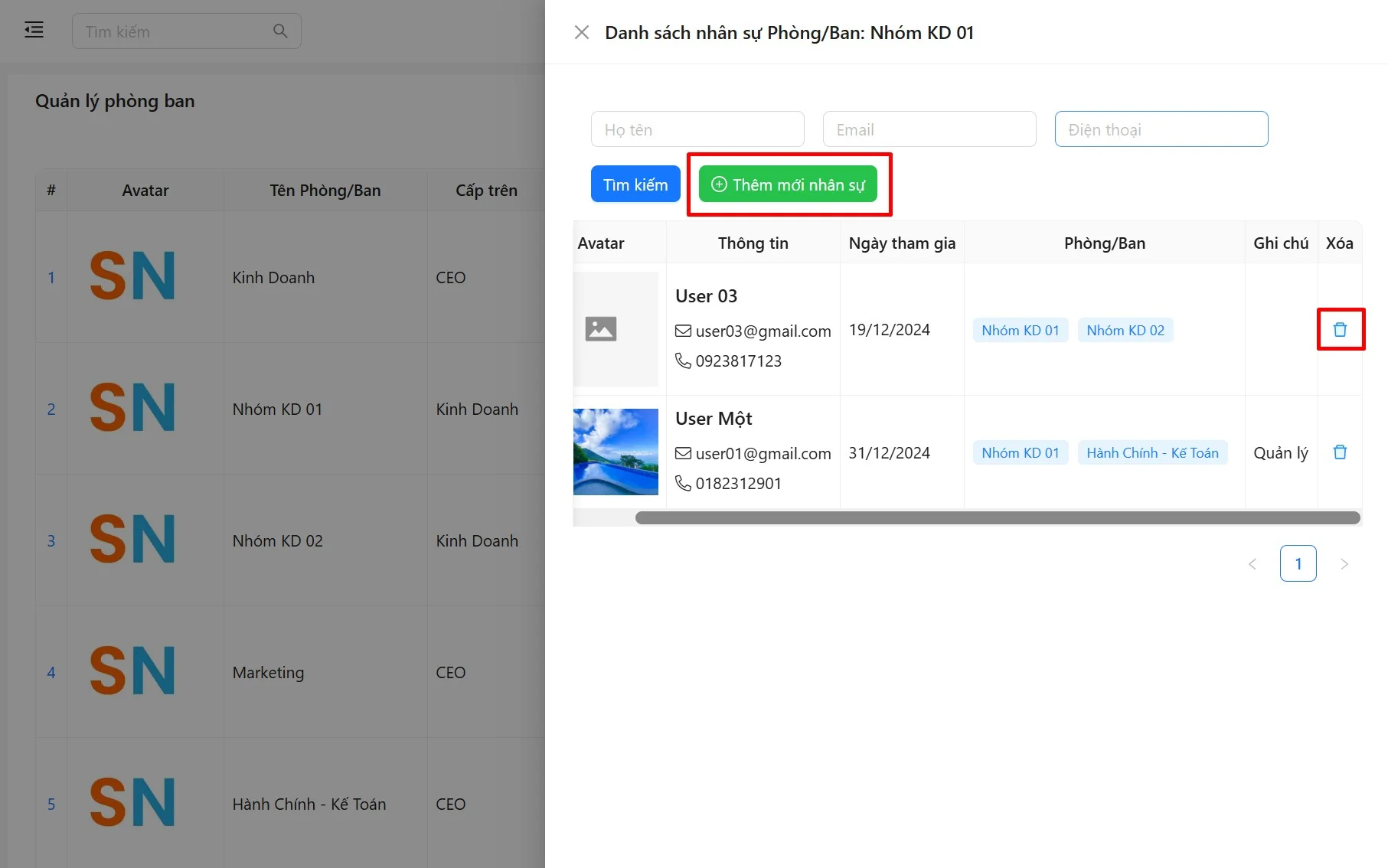Close the Nhóm KD 01 staff drawer

coord(581,32)
